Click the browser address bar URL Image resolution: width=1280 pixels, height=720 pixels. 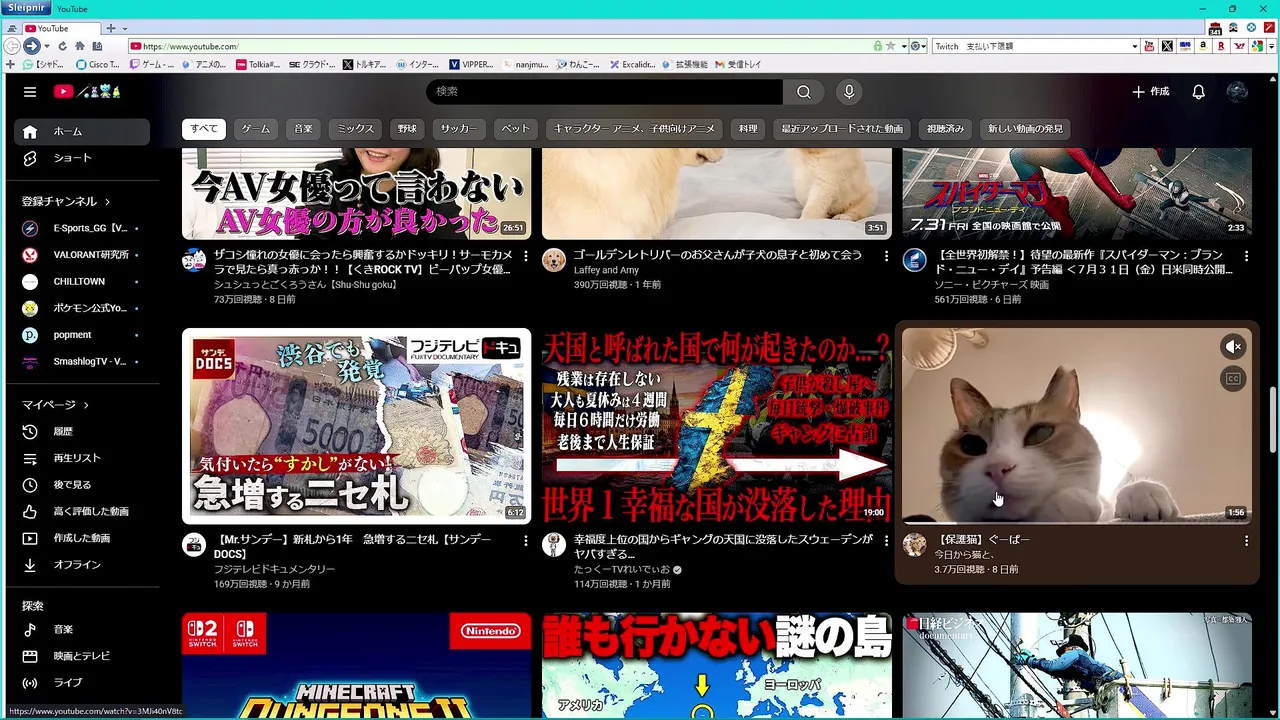click(190, 46)
